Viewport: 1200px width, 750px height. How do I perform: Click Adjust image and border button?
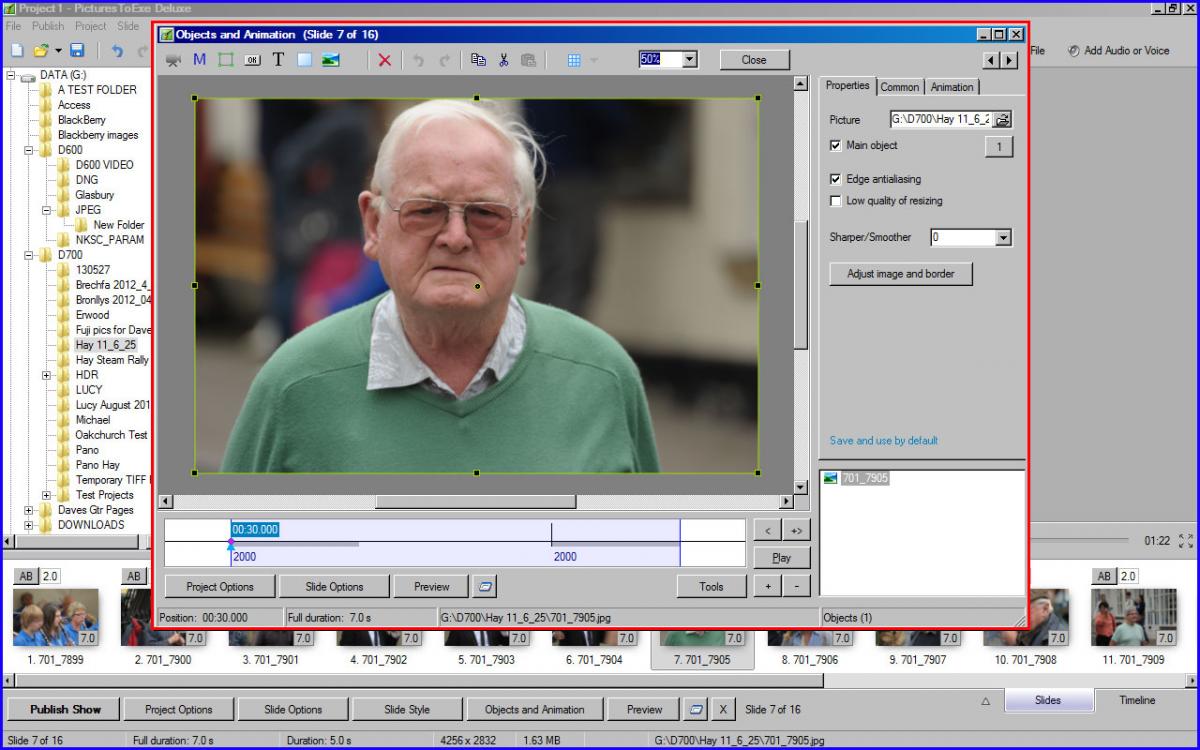click(901, 274)
